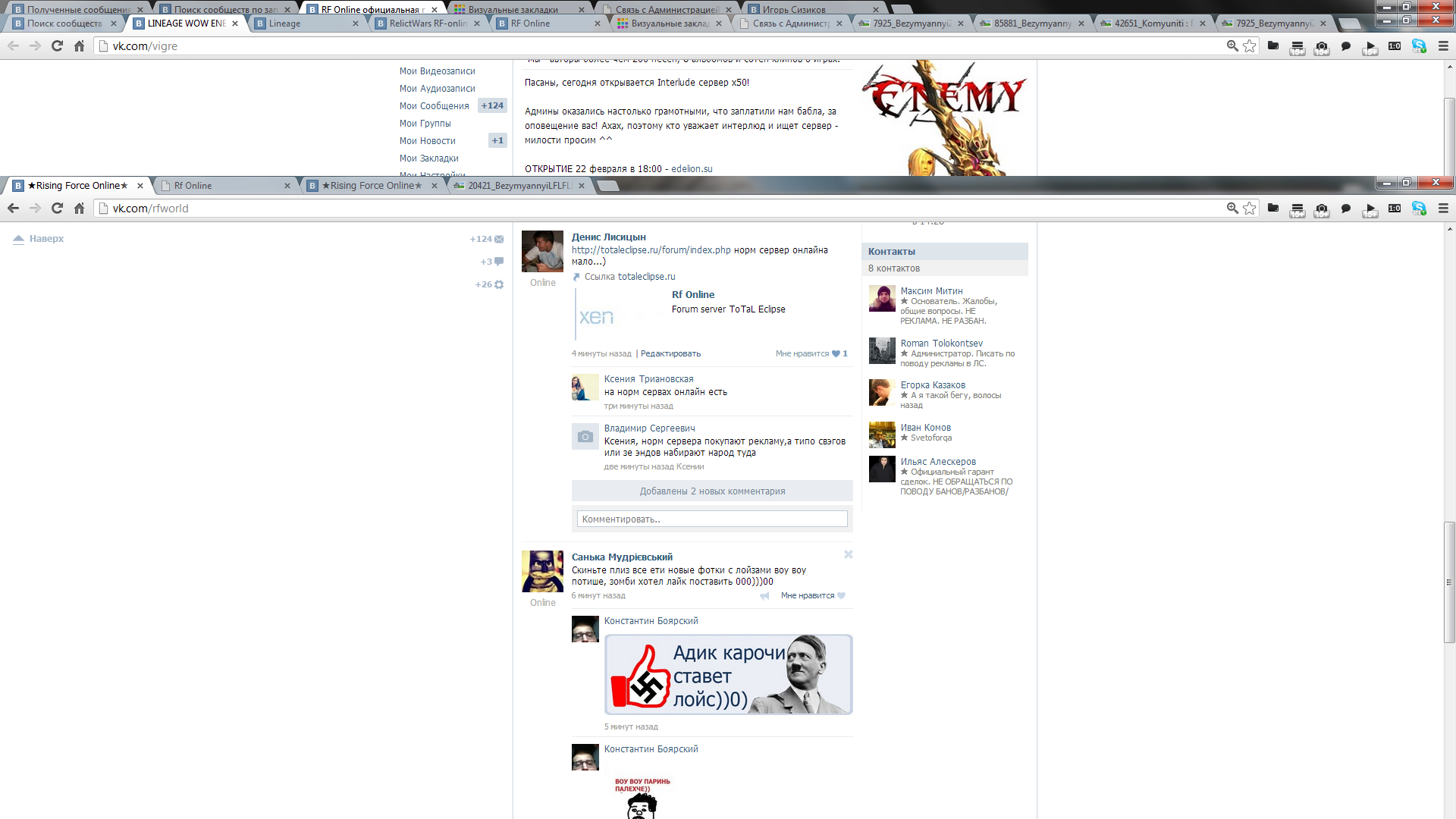Open Максим Митин contact
The image size is (1456, 819).
coord(931,291)
